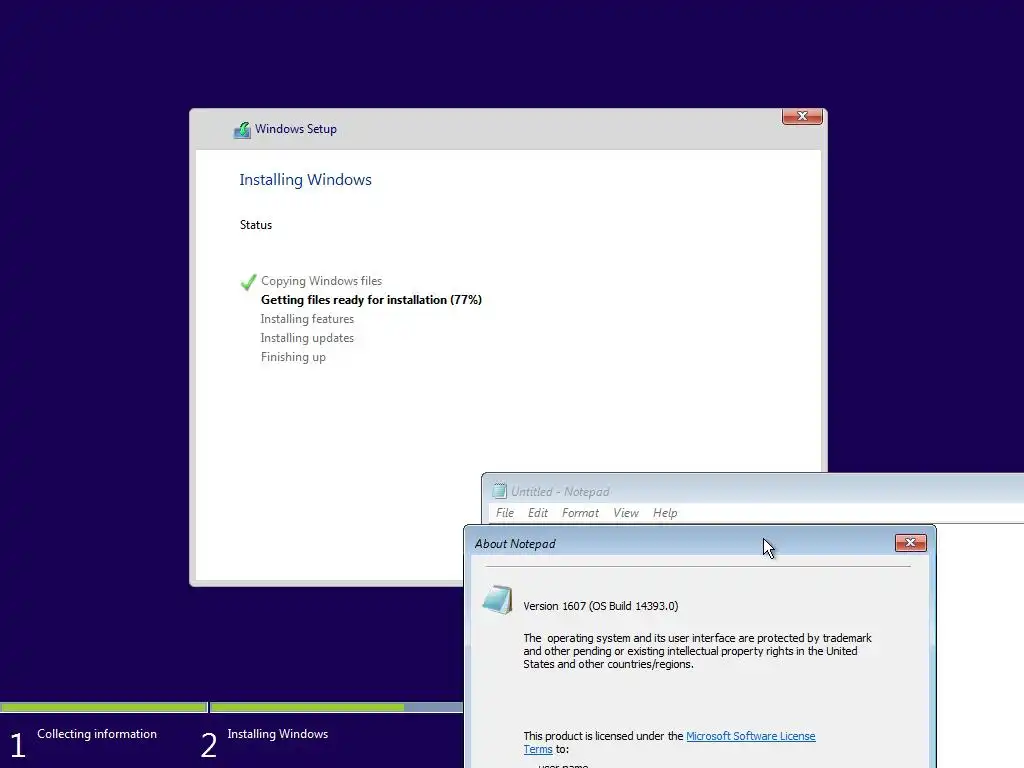Screen dimensions: 1024x768
Task: Click the 'Installing Windows' heading in Setup
Action: [305, 180]
